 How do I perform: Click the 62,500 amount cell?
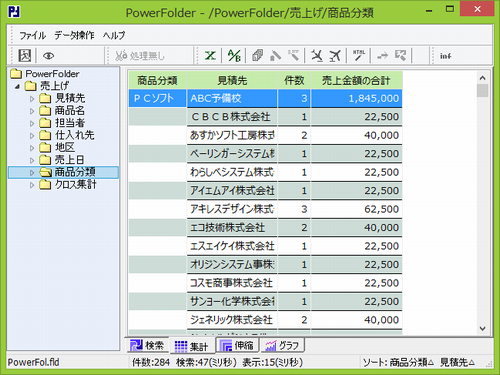point(356,209)
